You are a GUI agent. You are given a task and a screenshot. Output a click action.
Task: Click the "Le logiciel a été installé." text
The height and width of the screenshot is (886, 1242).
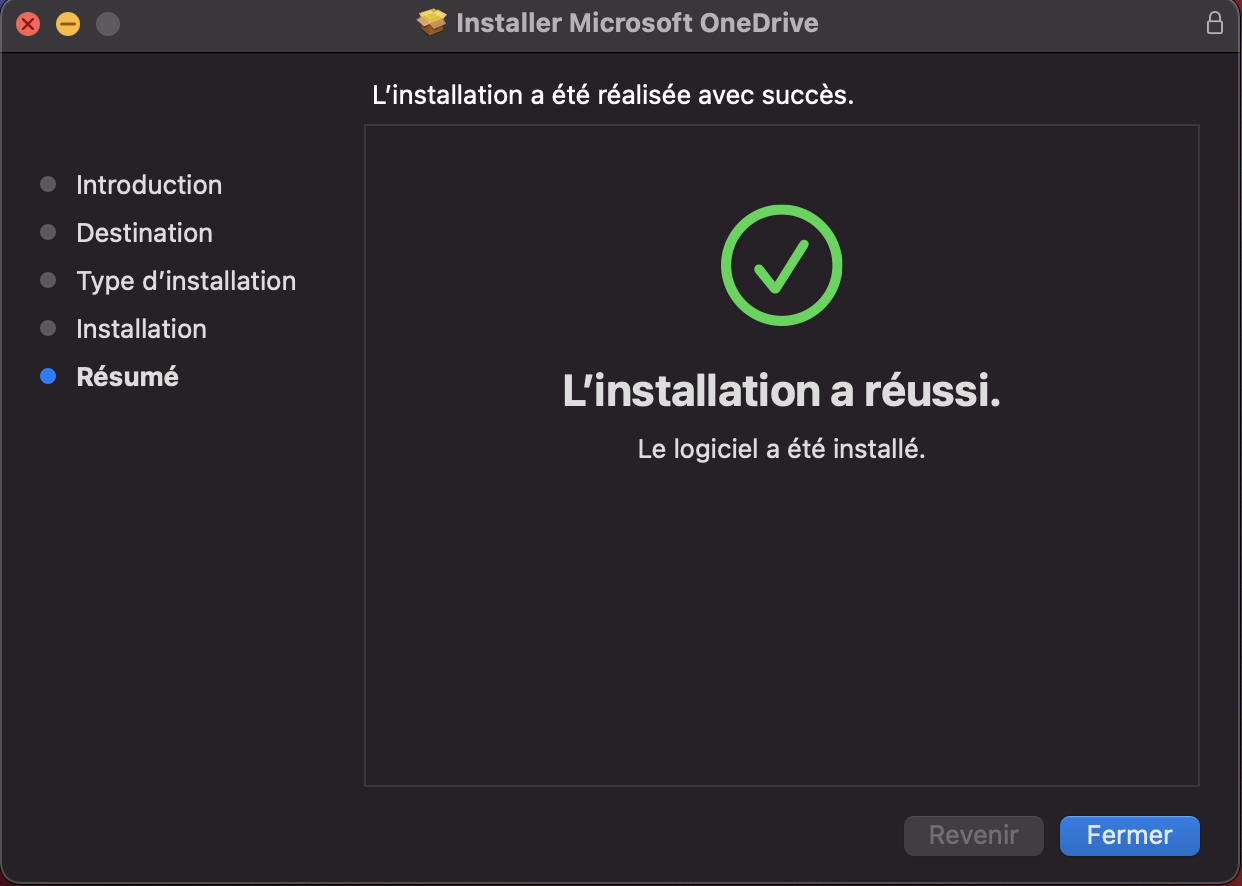(x=781, y=449)
